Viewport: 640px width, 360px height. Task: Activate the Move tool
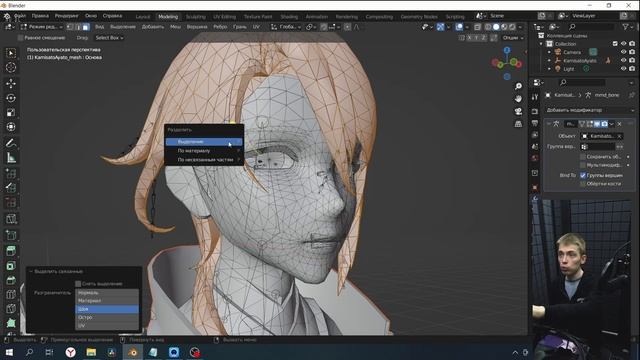11,83
